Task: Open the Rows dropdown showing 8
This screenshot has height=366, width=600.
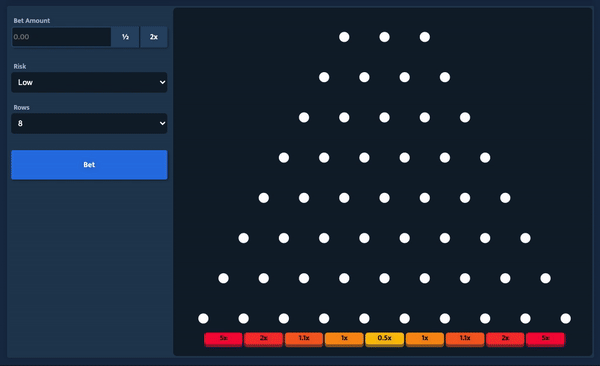Action: (89, 123)
